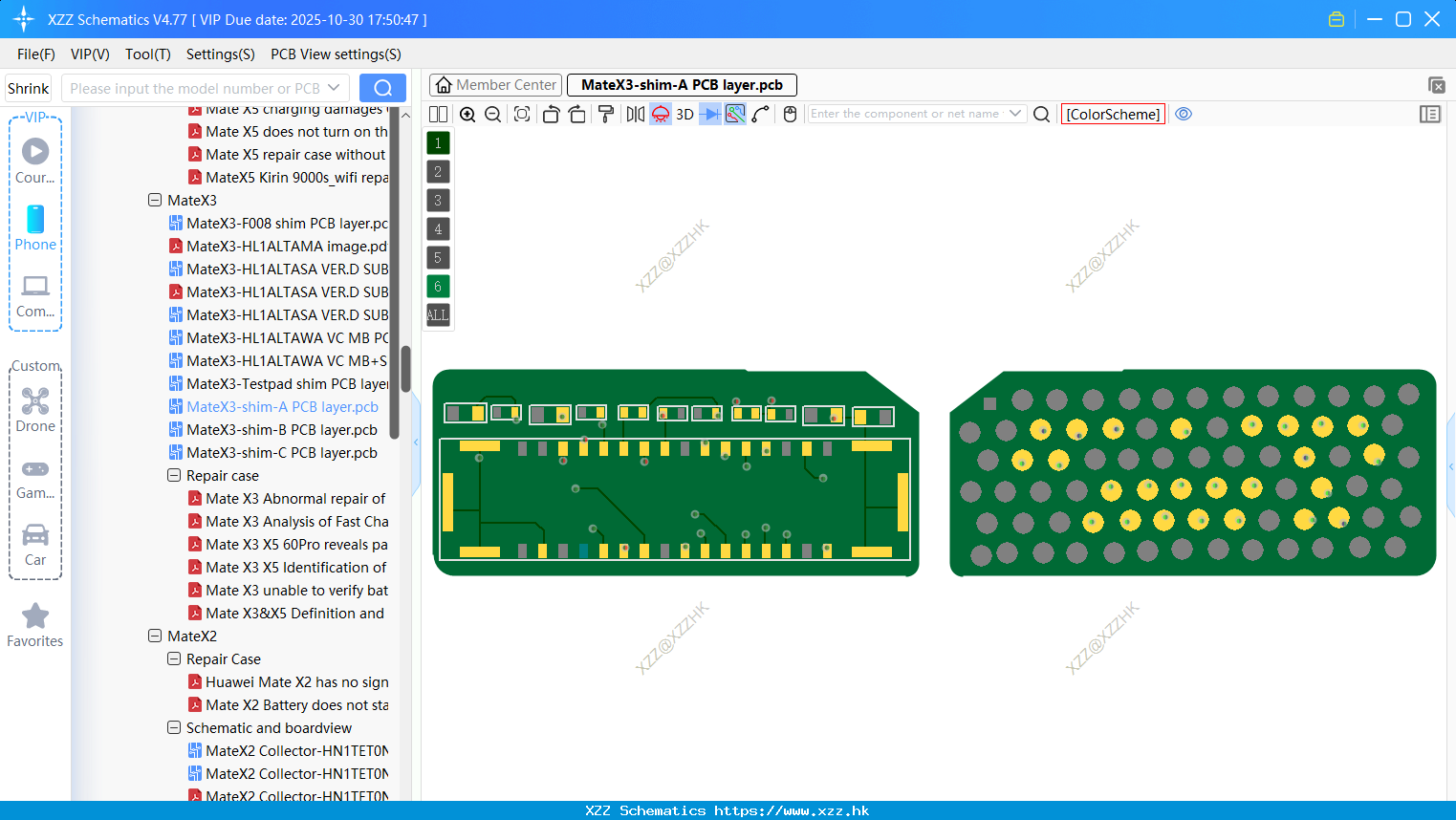Show PCB layer 4
The height and width of the screenshot is (820, 1456).
pos(438,229)
